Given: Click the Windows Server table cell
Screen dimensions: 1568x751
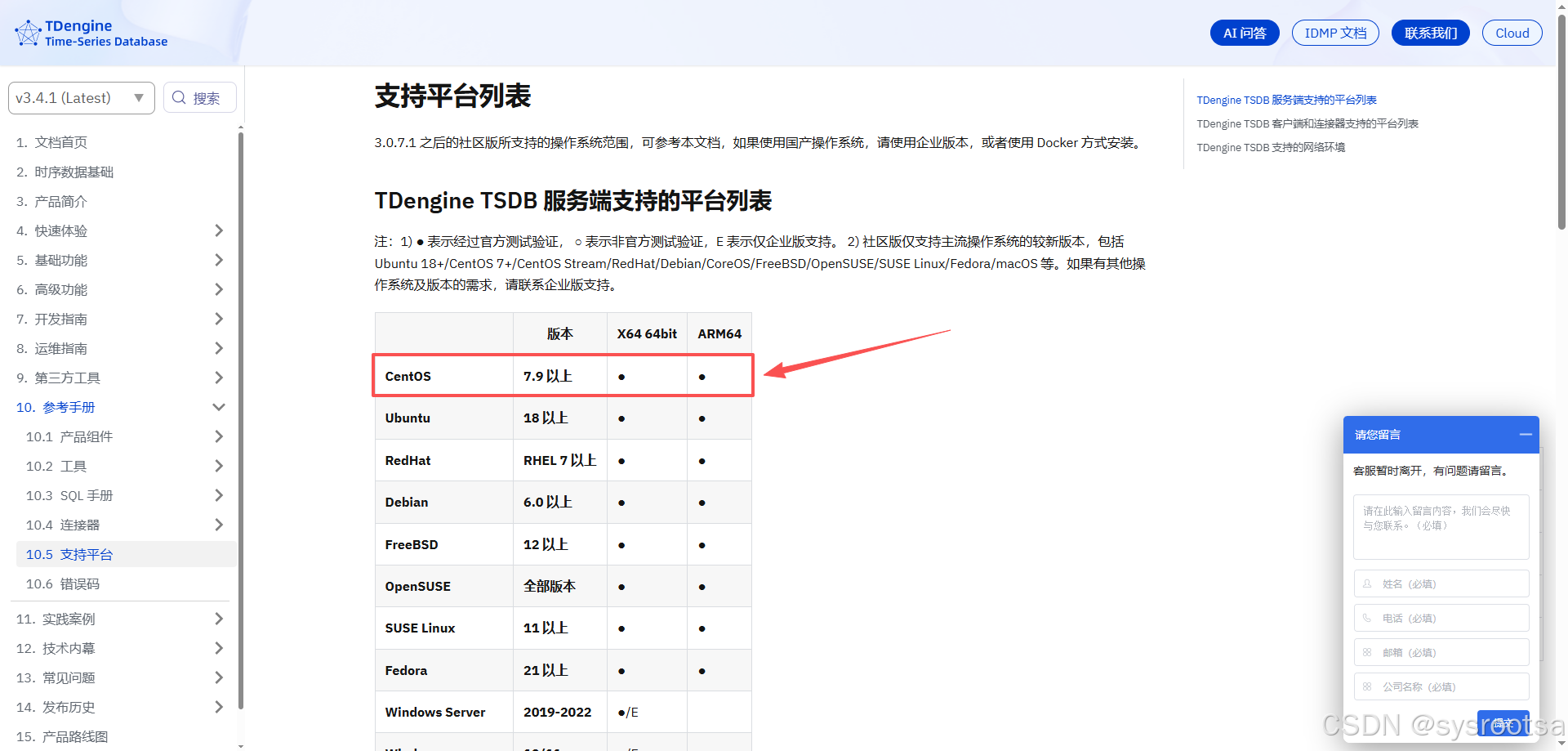Looking at the screenshot, I should tap(444, 712).
